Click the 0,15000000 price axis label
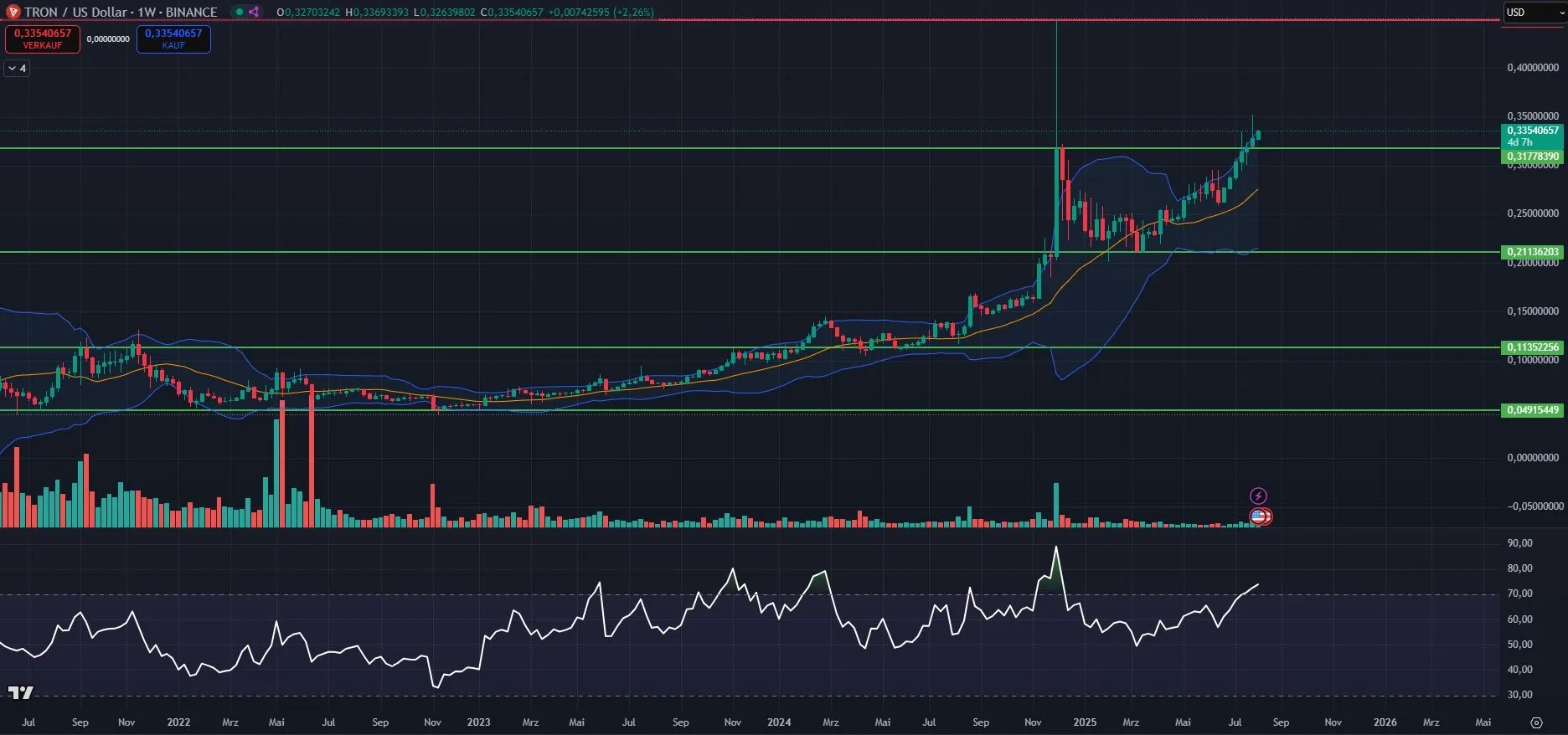The height and width of the screenshot is (735, 1568). click(1533, 311)
